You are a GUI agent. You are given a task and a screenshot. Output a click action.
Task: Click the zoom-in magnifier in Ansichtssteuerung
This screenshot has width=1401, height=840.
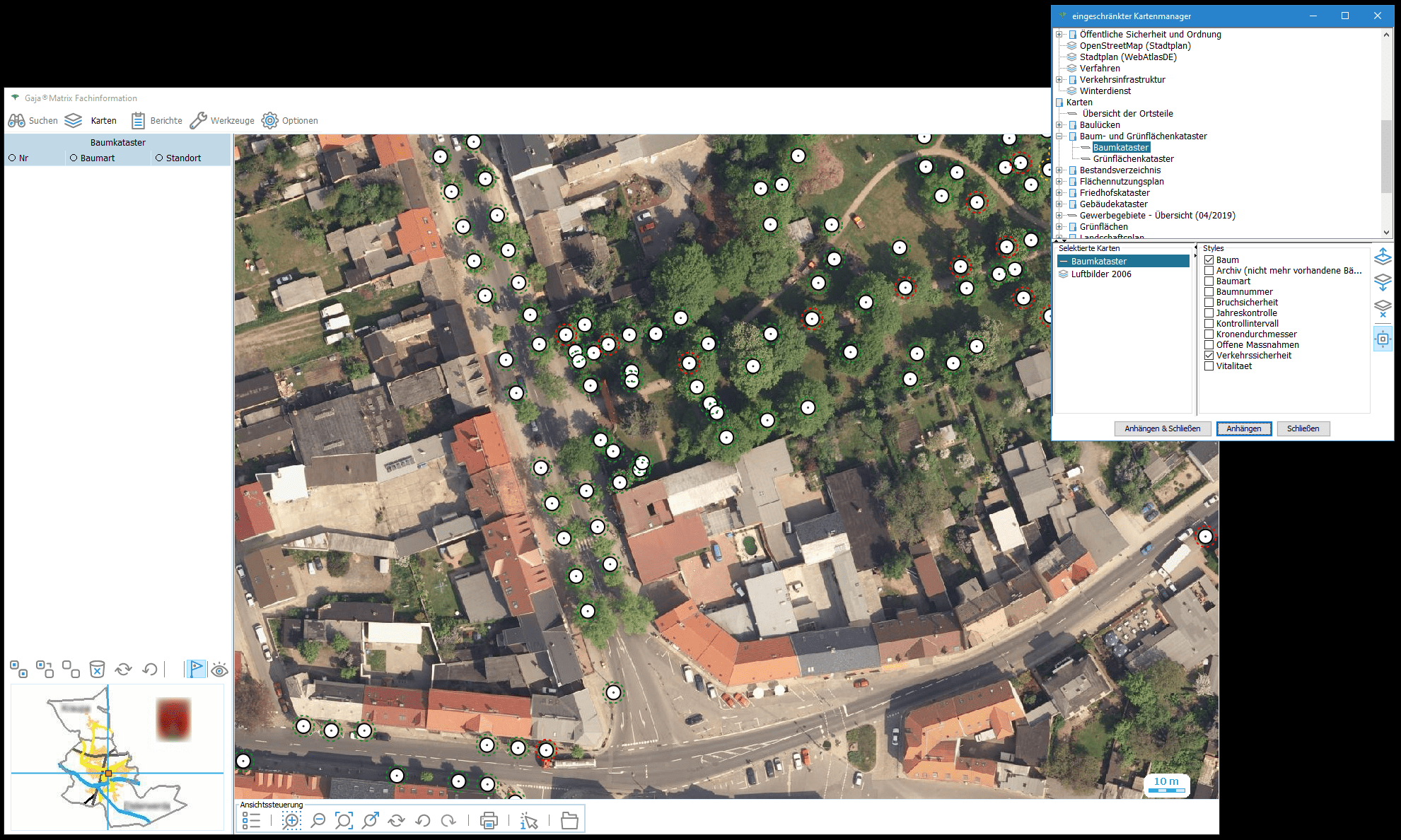pos(291,820)
